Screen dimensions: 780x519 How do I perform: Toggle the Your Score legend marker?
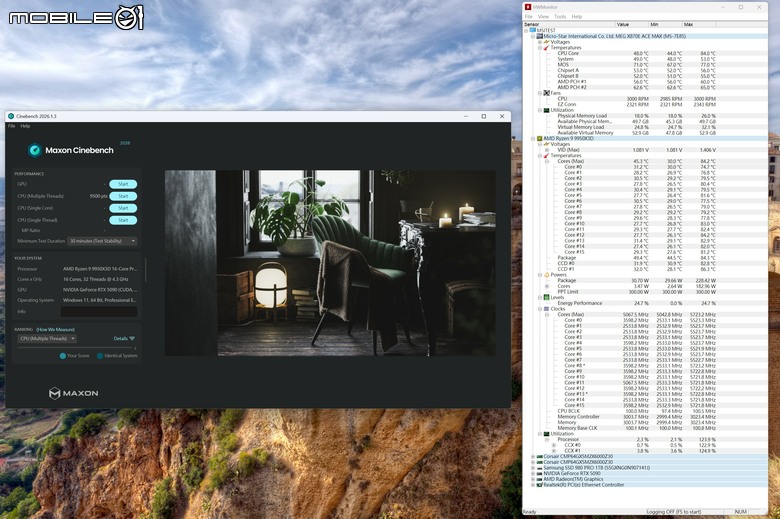(x=63, y=356)
